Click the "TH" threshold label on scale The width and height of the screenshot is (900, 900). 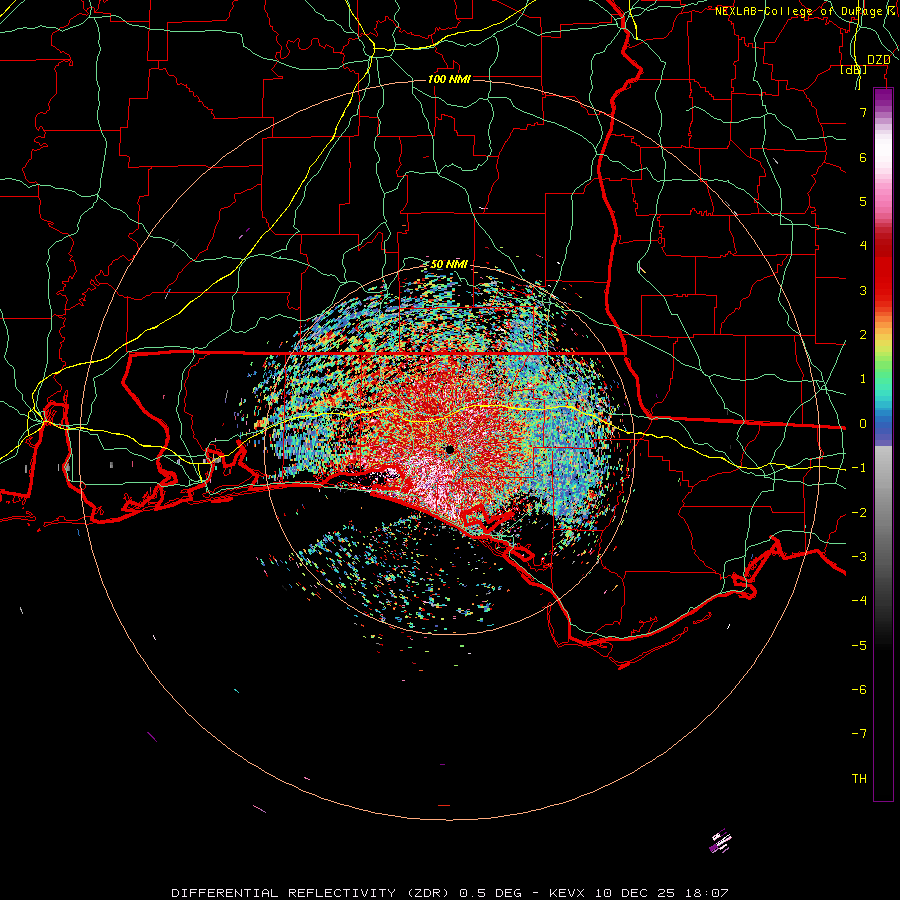point(859,779)
